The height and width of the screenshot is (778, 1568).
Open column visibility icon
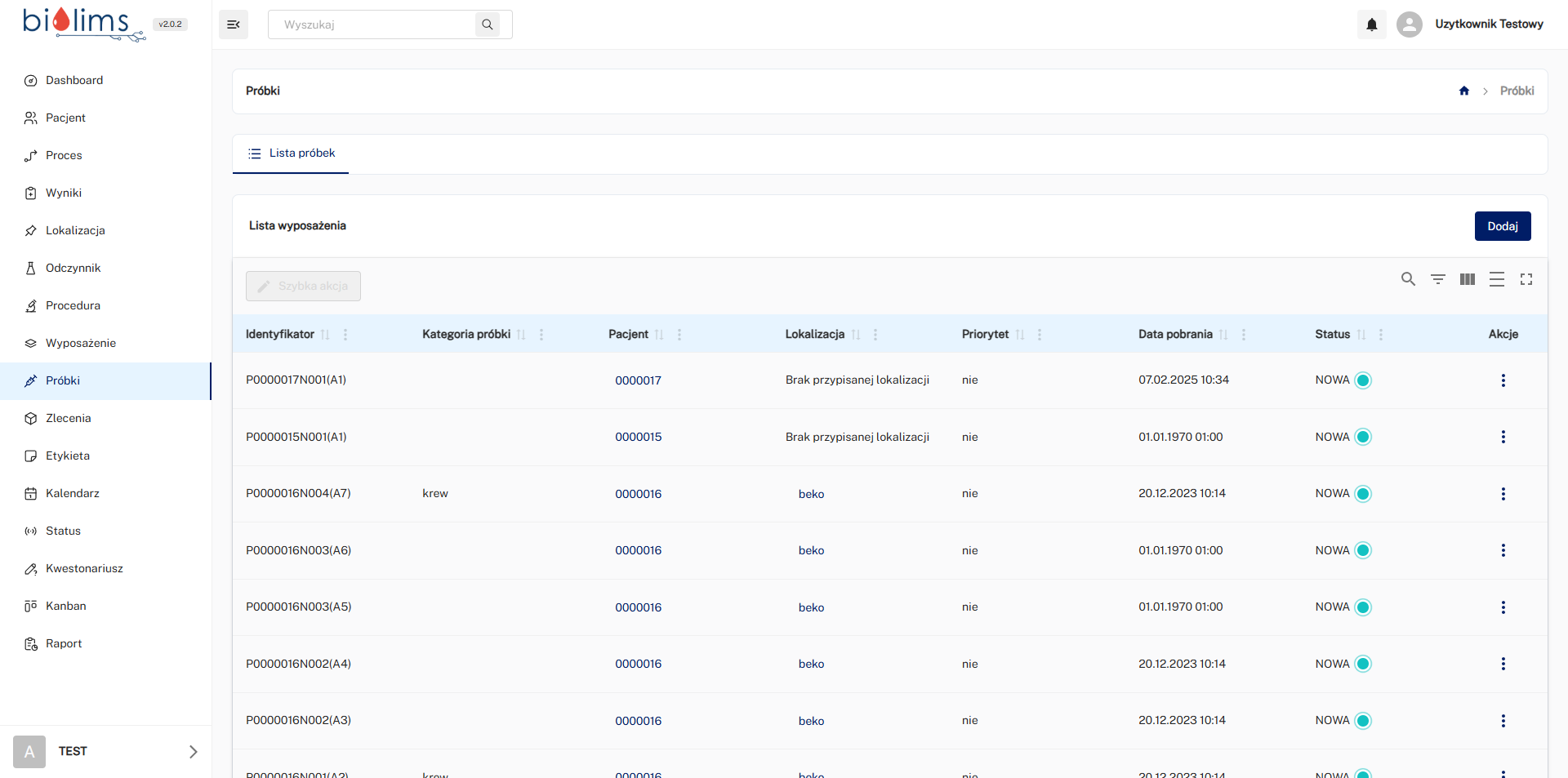point(1468,279)
